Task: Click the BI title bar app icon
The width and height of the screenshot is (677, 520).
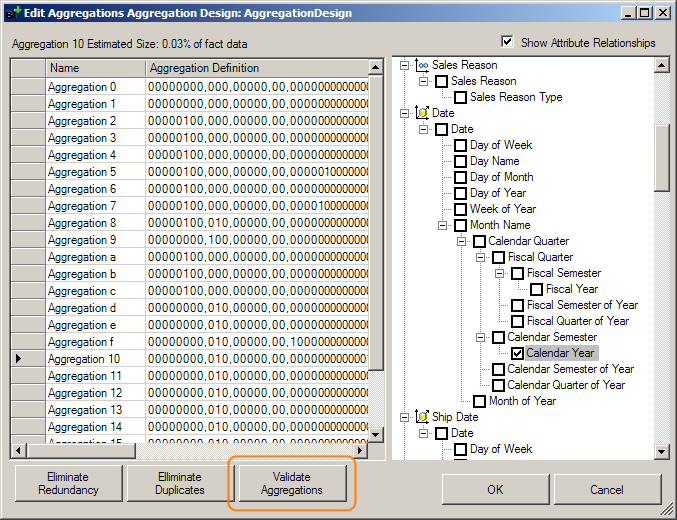Action: [13, 13]
